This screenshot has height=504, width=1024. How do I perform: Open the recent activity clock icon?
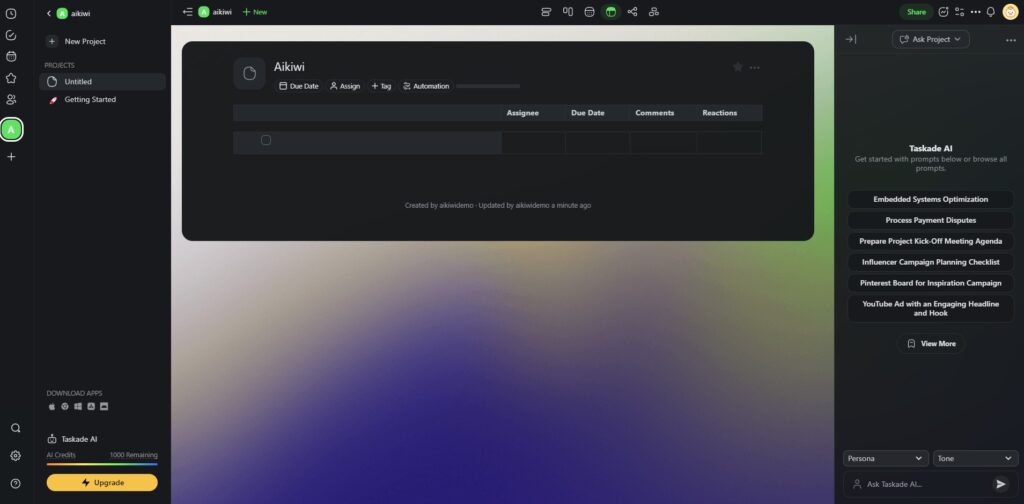(x=11, y=14)
